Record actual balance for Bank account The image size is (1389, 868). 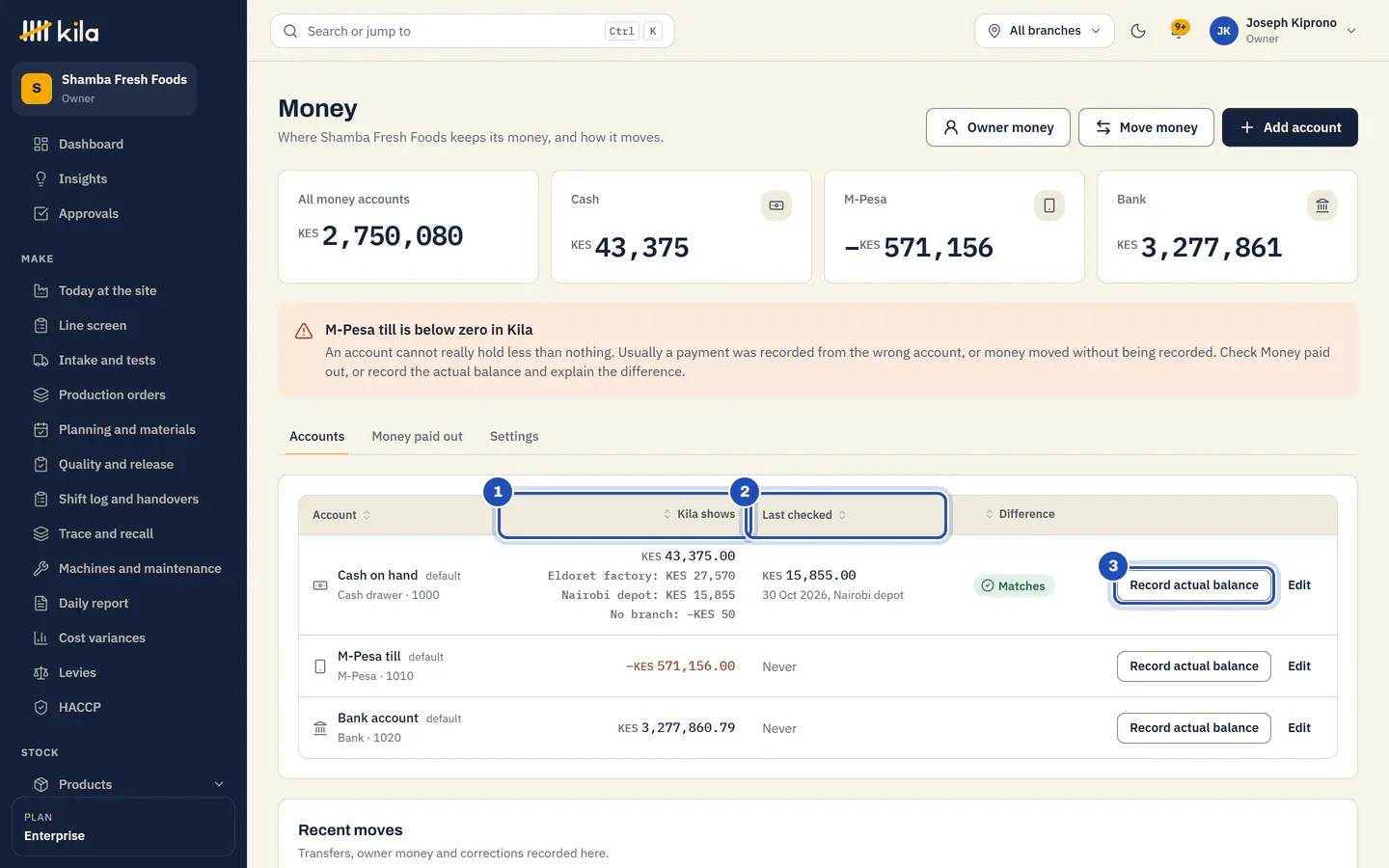click(x=1194, y=728)
